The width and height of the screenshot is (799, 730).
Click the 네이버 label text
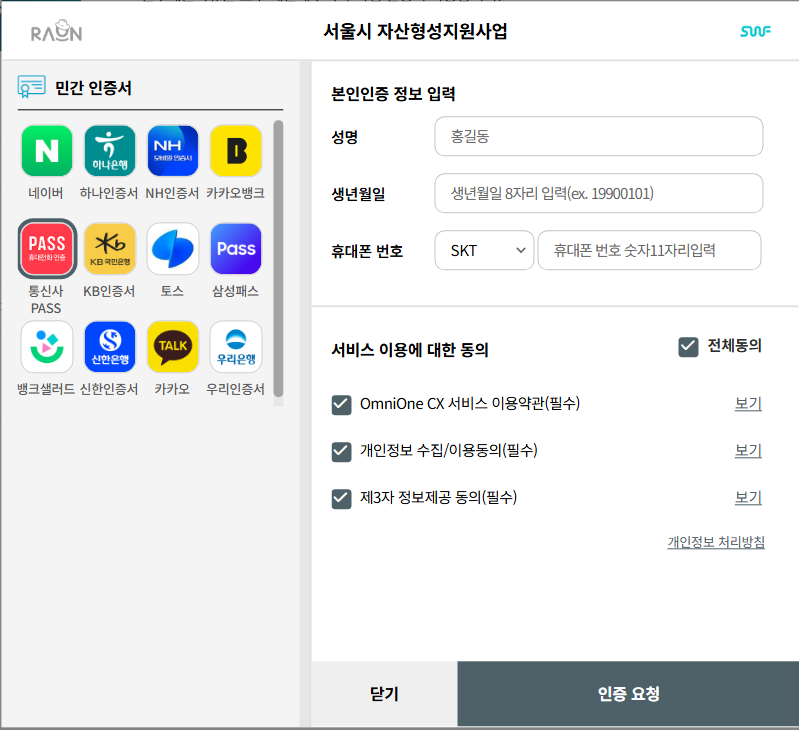[x=46, y=193]
